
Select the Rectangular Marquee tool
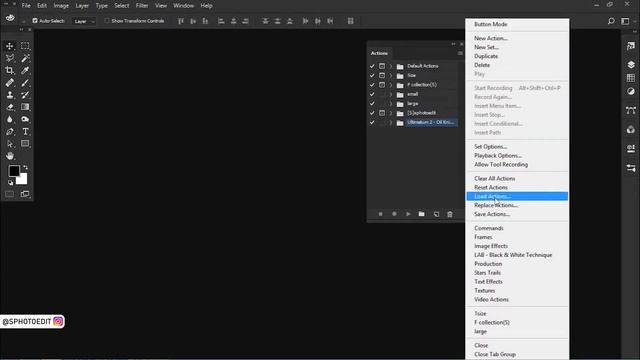pos(25,46)
